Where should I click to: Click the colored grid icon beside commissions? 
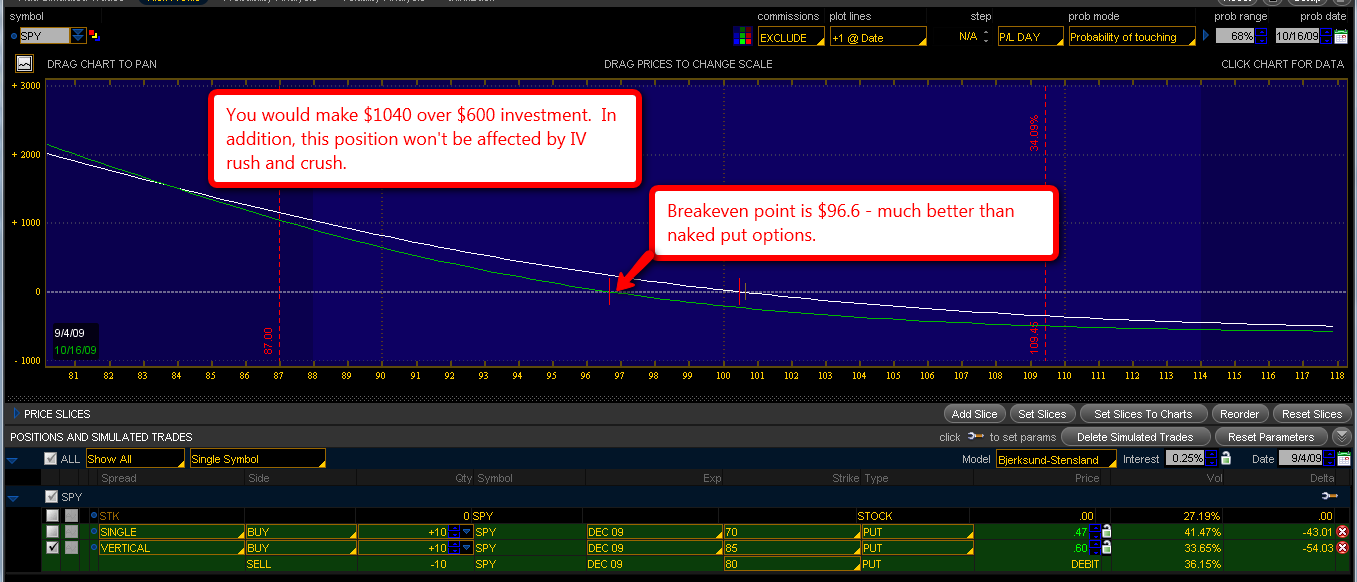click(743, 37)
